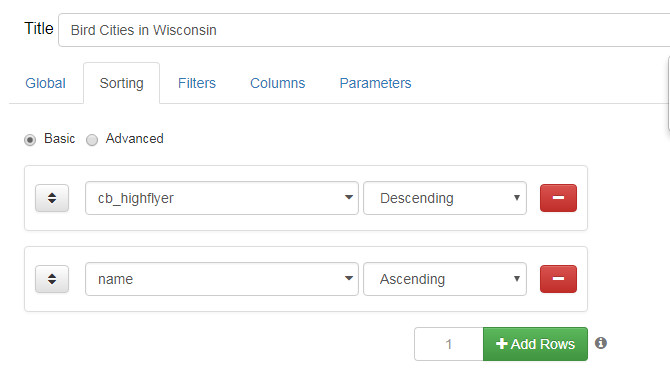Screen dimensions: 670x368
Task: Open the name column dropdown
Action: click(222, 279)
